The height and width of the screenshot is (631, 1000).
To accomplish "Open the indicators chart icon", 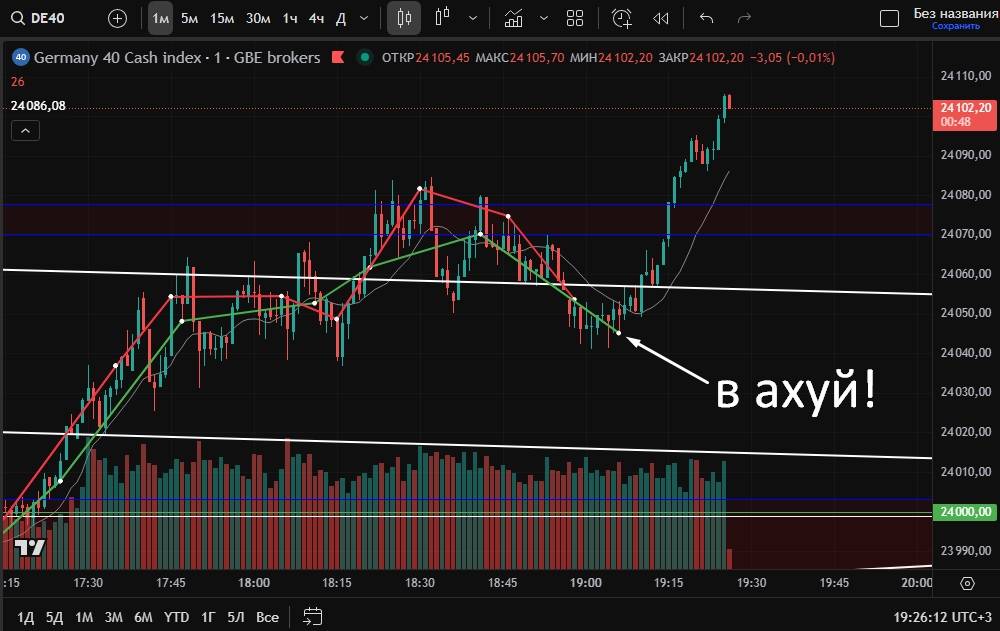I will click(x=513, y=18).
